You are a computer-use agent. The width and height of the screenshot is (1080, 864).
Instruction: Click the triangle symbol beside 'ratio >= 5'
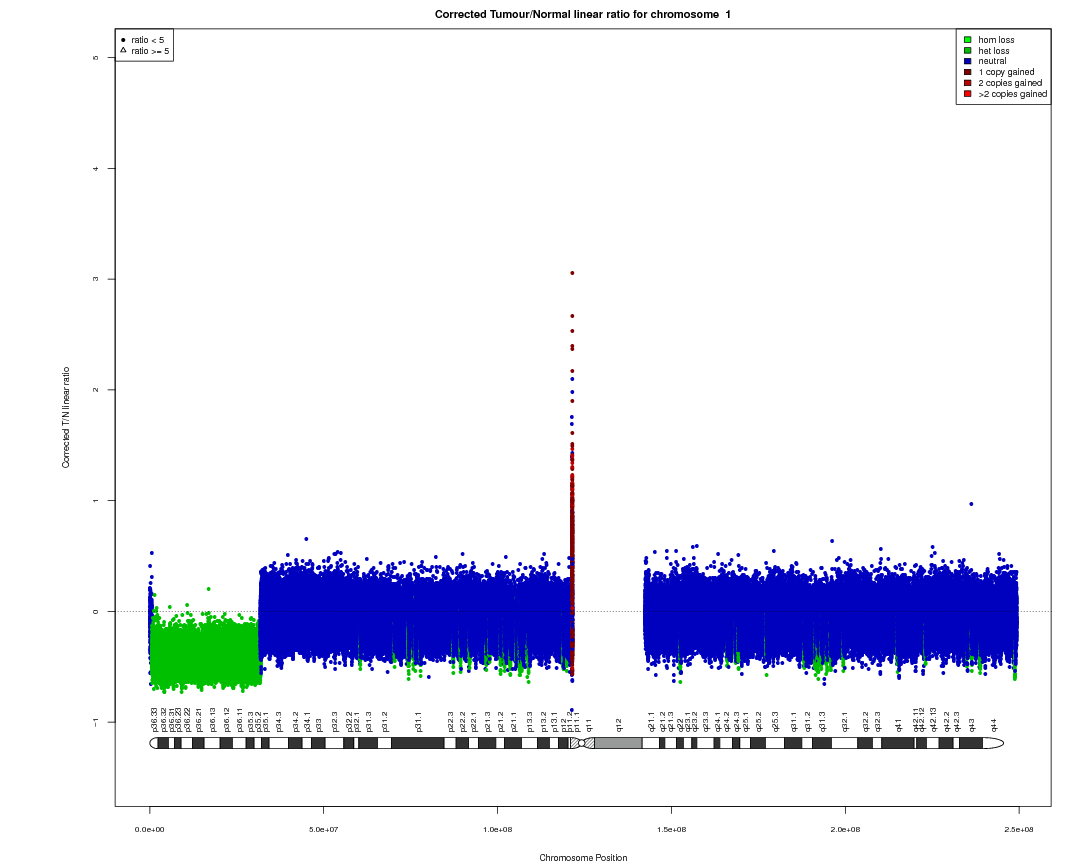click(x=123, y=50)
